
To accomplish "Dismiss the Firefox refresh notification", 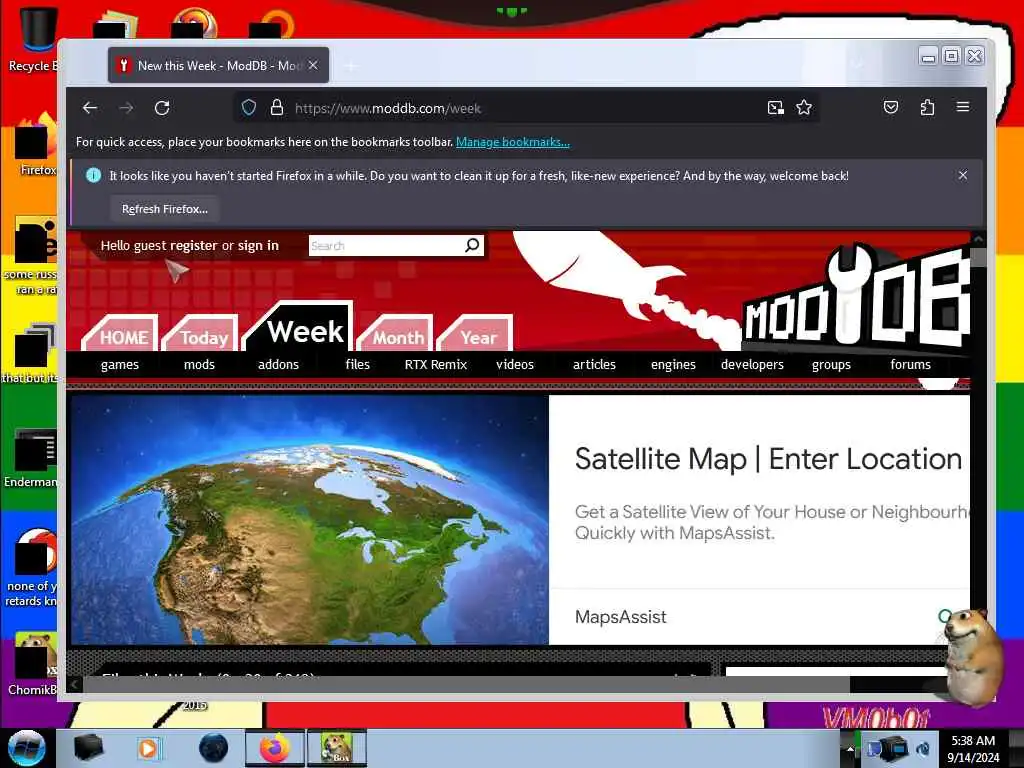I will point(963,175).
